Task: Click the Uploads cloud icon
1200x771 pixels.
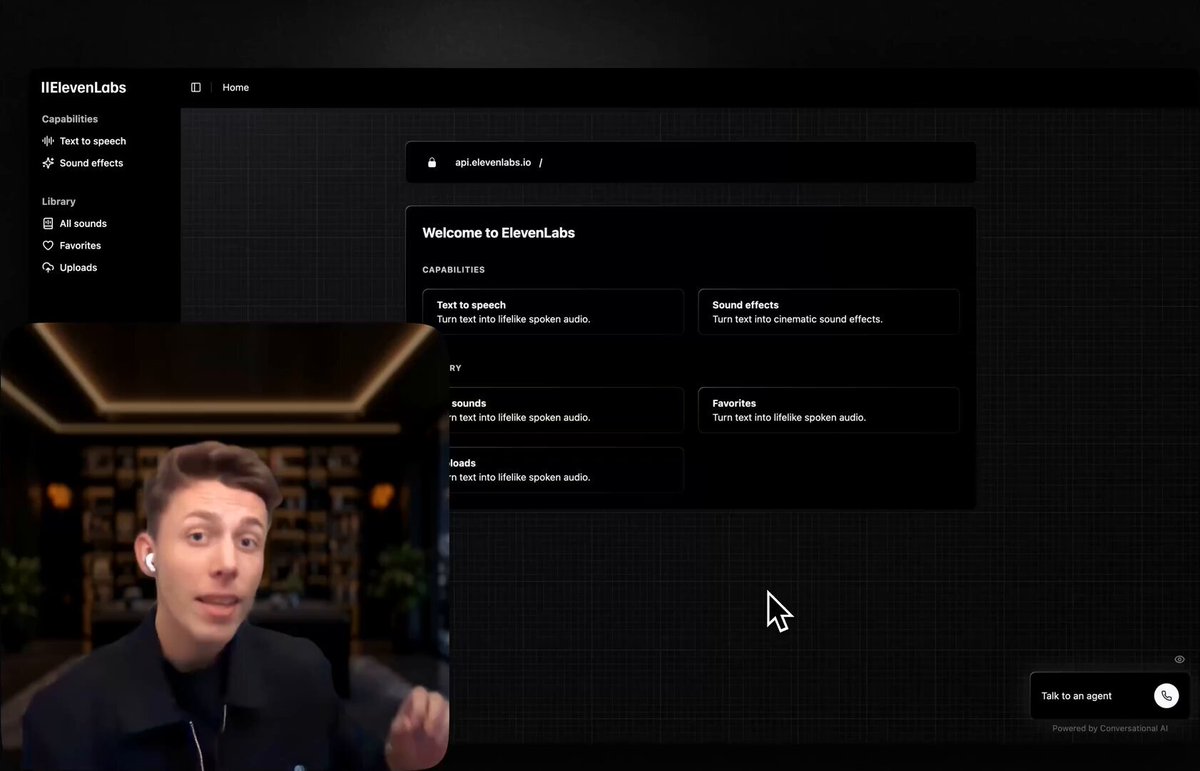Action: tap(48, 268)
